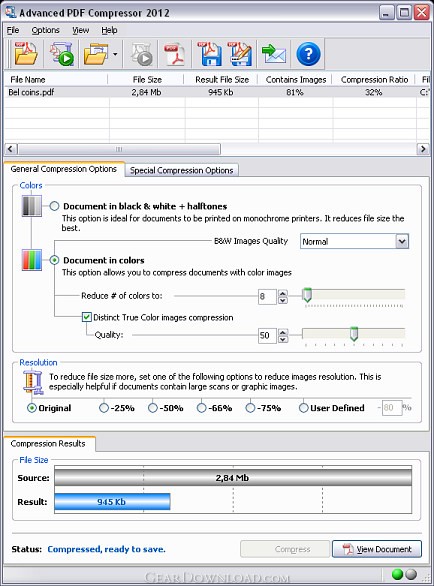Image resolution: width=434 pixels, height=586 pixels.
Task: Select the -50% resolution option
Action: [x=153, y=408]
